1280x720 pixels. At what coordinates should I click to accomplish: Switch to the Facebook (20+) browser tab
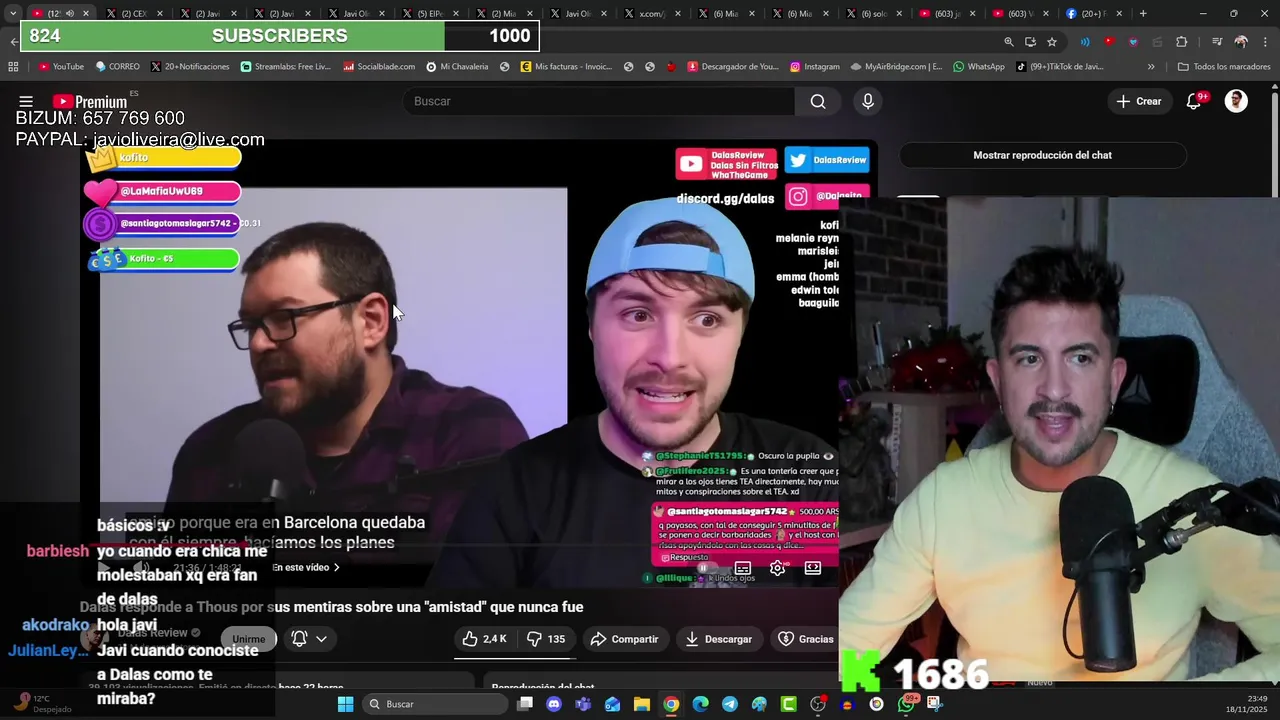(x=1094, y=13)
